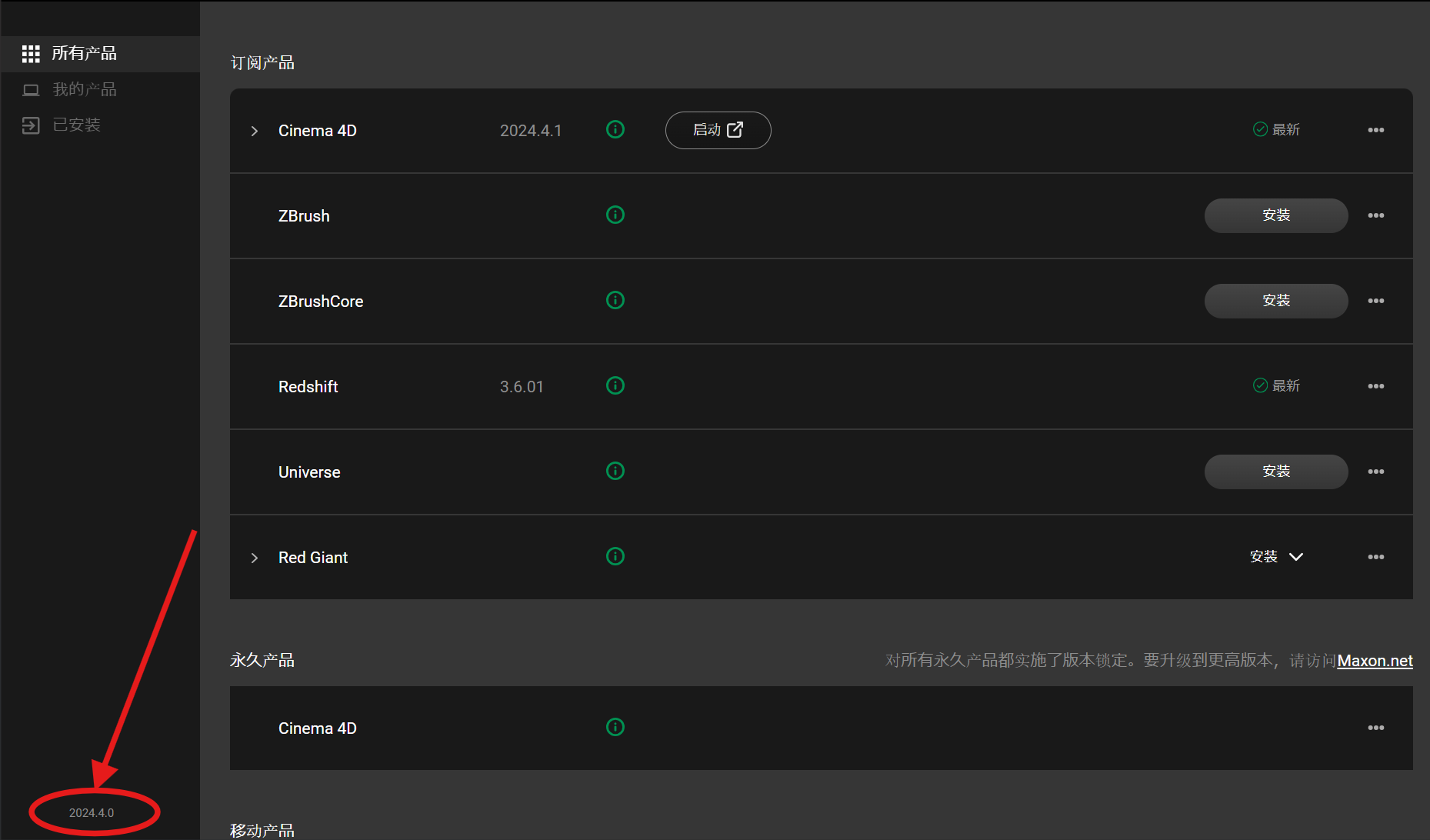
Task: Click the 永久产品 section heading
Action: [262, 660]
